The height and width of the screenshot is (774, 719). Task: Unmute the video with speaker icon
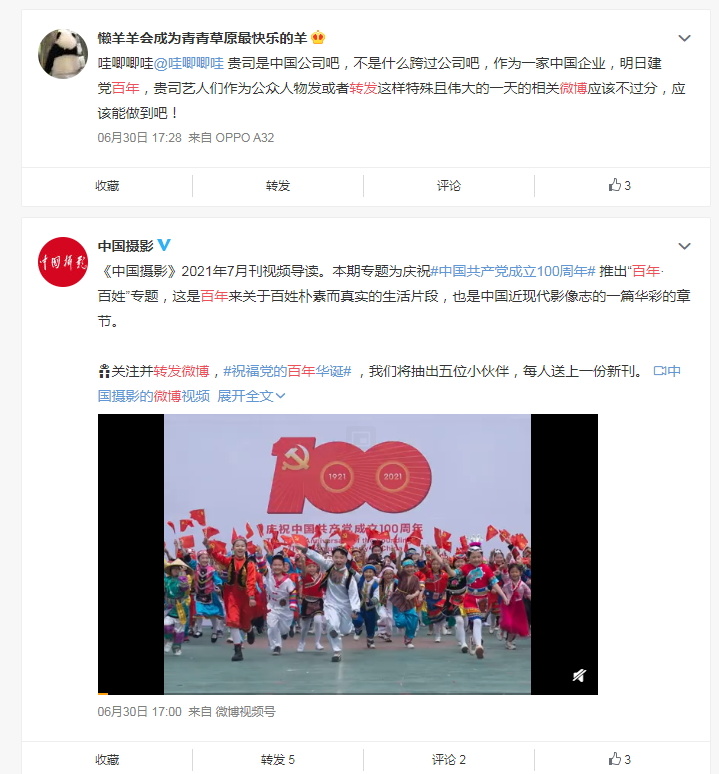pyautogui.click(x=578, y=675)
